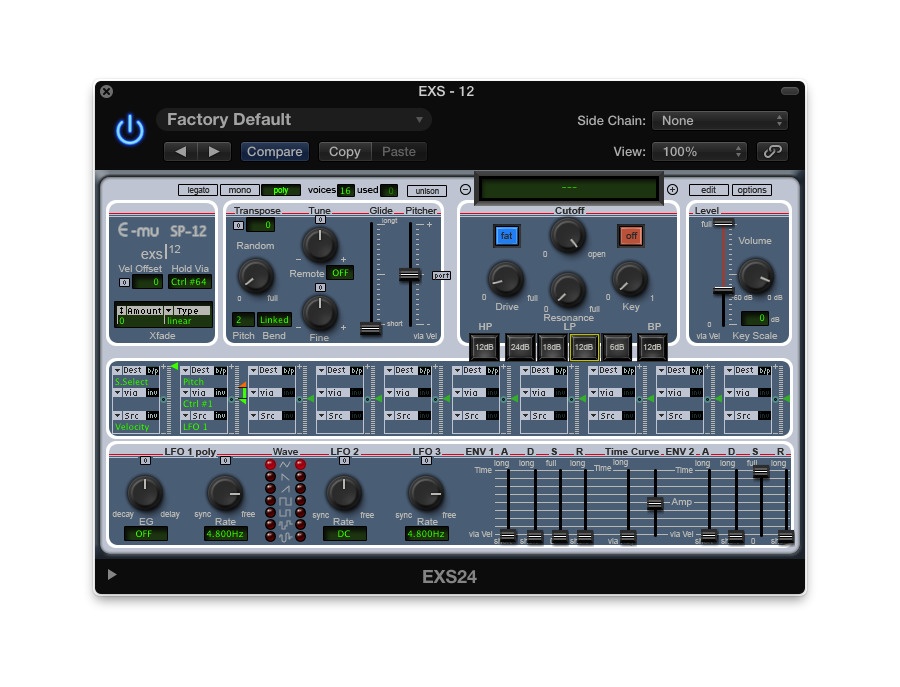Toggle via inv in the Pitch slot

click(x=220, y=393)
